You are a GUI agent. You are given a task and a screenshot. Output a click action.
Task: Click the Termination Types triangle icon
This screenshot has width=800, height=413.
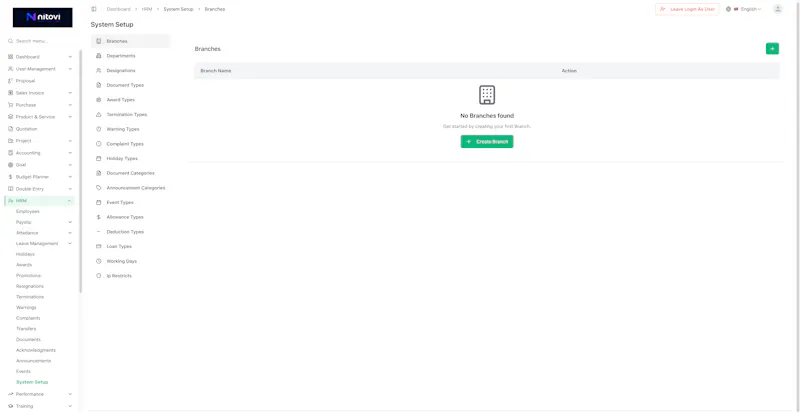pyautogui.click(x=98, y=114)
